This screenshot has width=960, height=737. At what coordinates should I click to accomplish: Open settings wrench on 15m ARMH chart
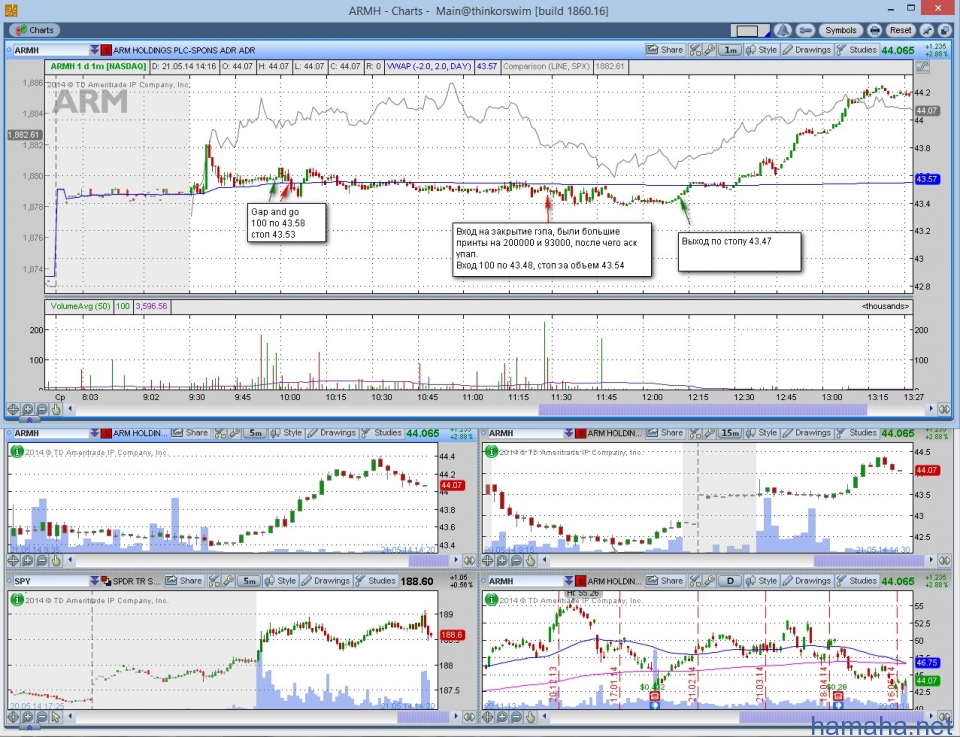point(710,433)
